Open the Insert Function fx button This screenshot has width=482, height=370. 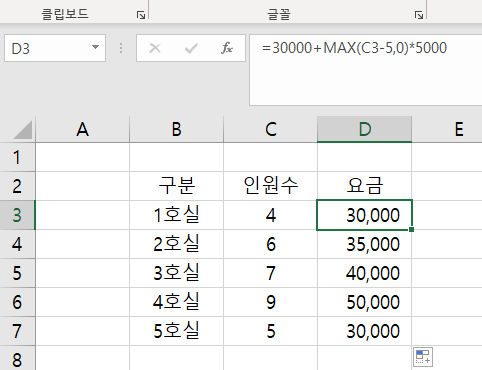coord(227,48)
